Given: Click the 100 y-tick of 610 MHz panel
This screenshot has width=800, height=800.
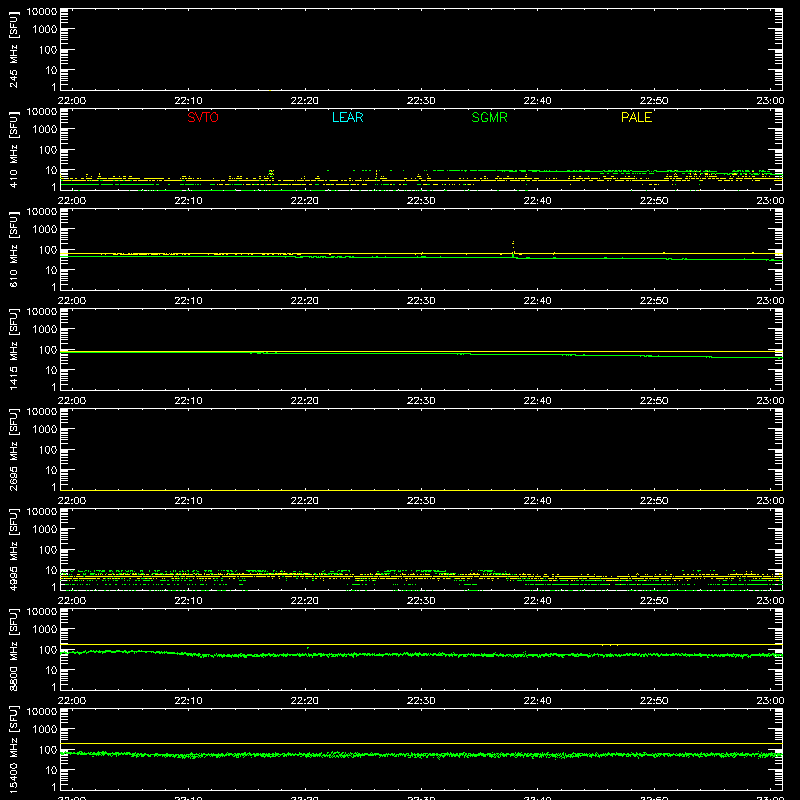Looking at the screenshot, I should click(x=48, y=250).
